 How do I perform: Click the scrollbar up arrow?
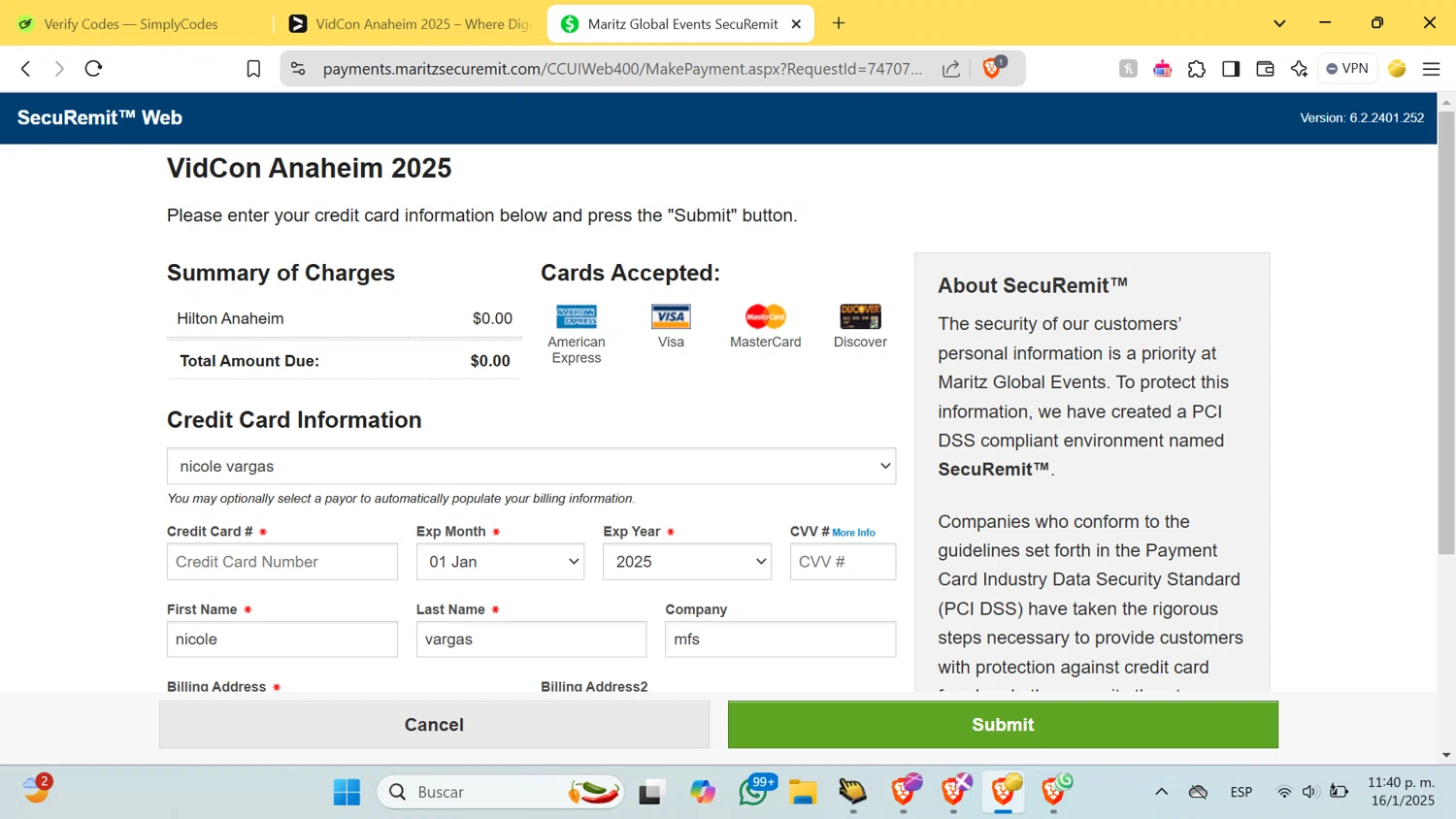pos(1446,102)
